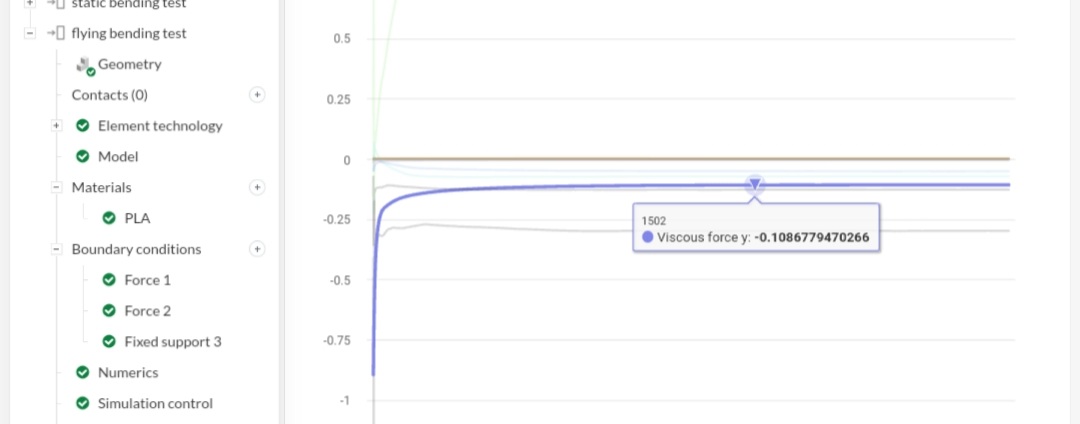Click the Geometry icon in the tree

pos(85,65)
